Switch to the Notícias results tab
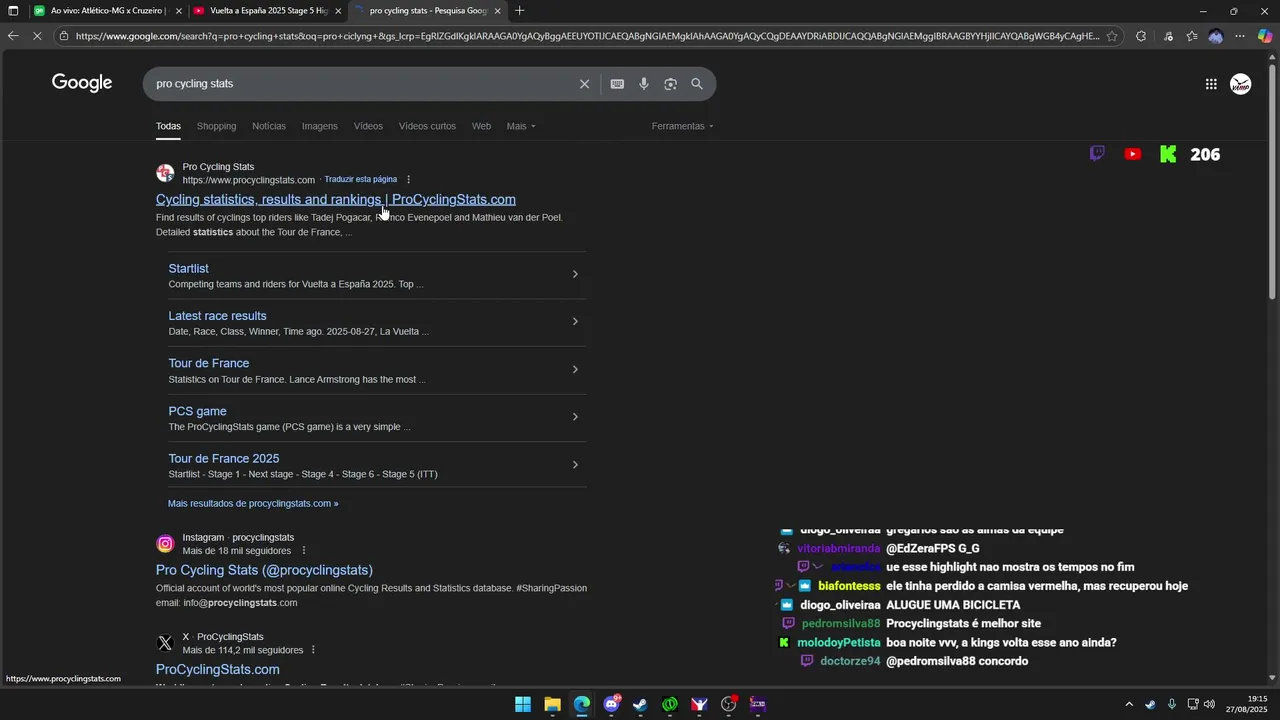Image resolution: width=1280 pixels, height=720 pixels. pos(269,126)
